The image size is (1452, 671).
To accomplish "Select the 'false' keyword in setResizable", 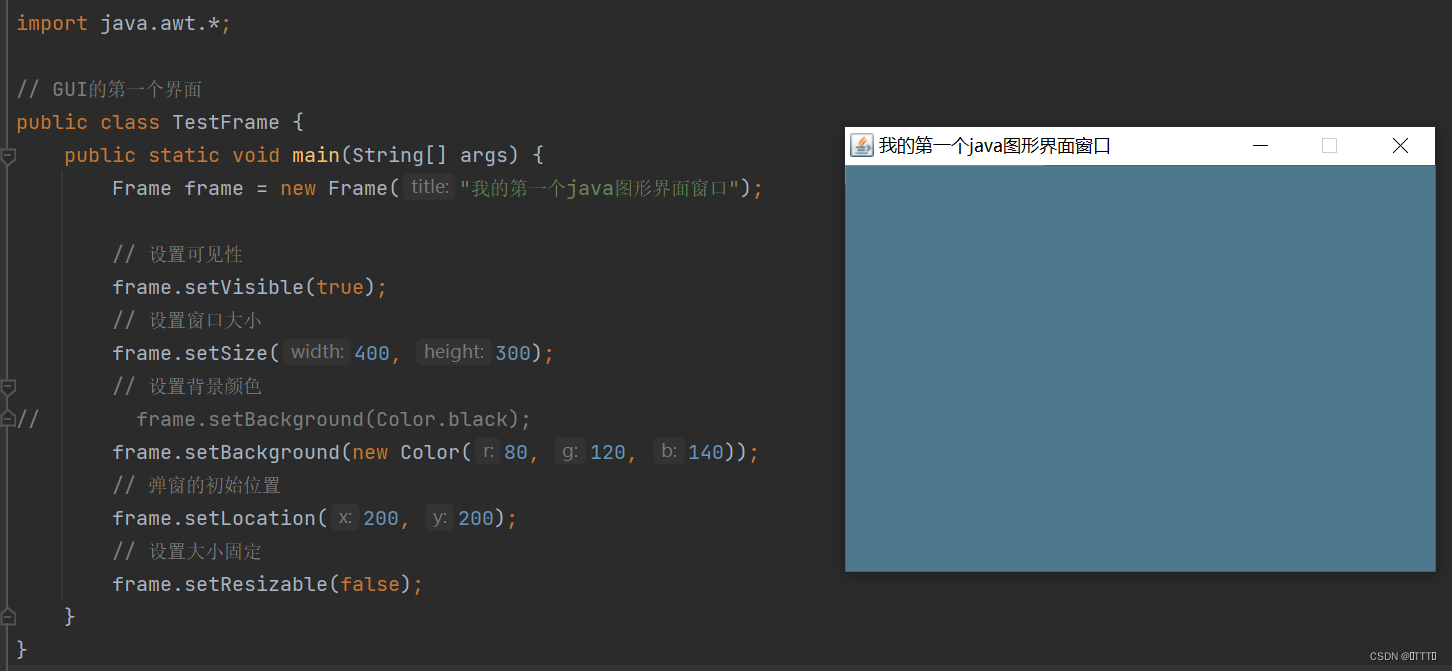I will pos(371,583).
